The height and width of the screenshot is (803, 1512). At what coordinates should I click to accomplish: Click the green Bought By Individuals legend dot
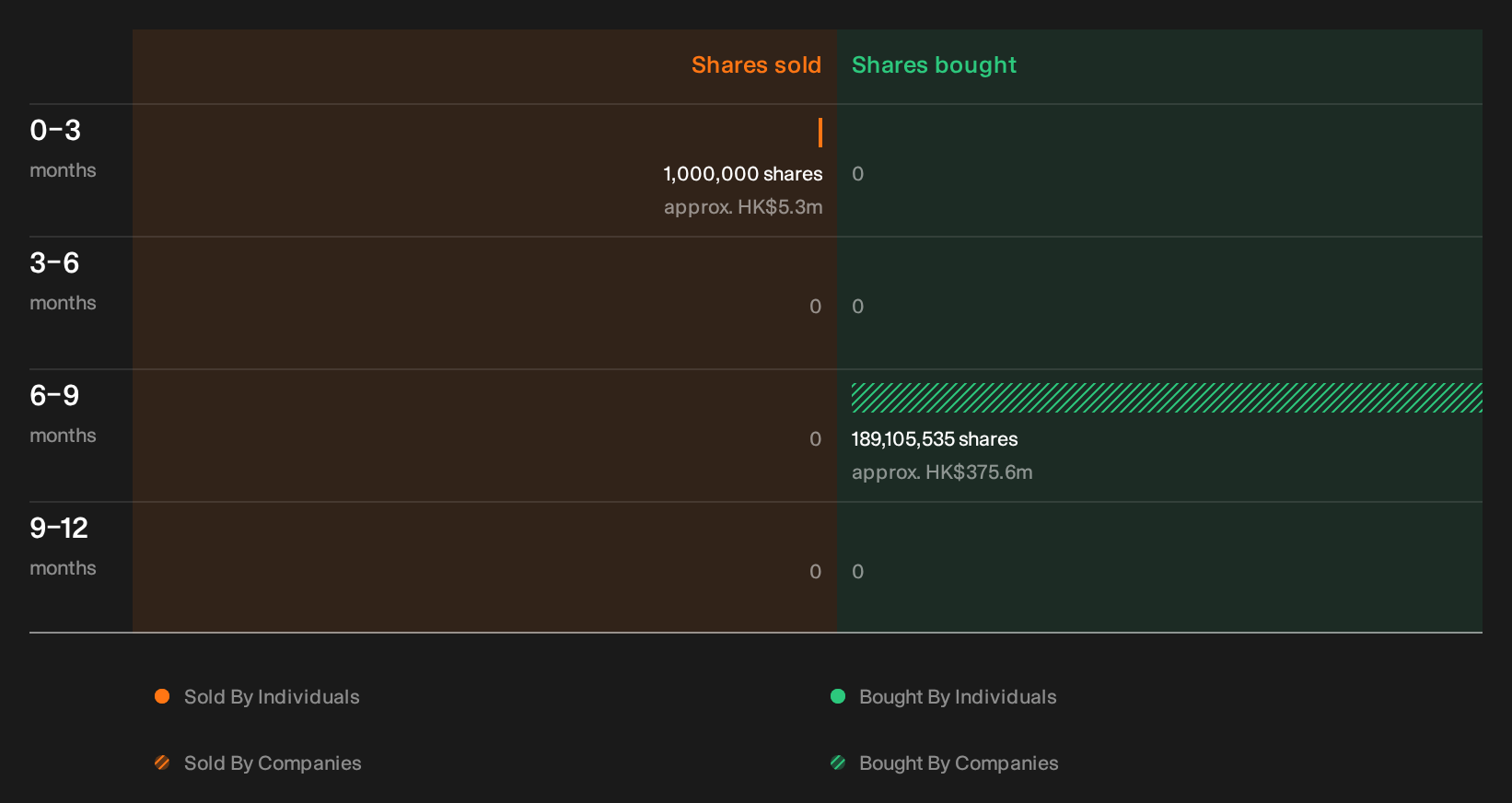838,696
